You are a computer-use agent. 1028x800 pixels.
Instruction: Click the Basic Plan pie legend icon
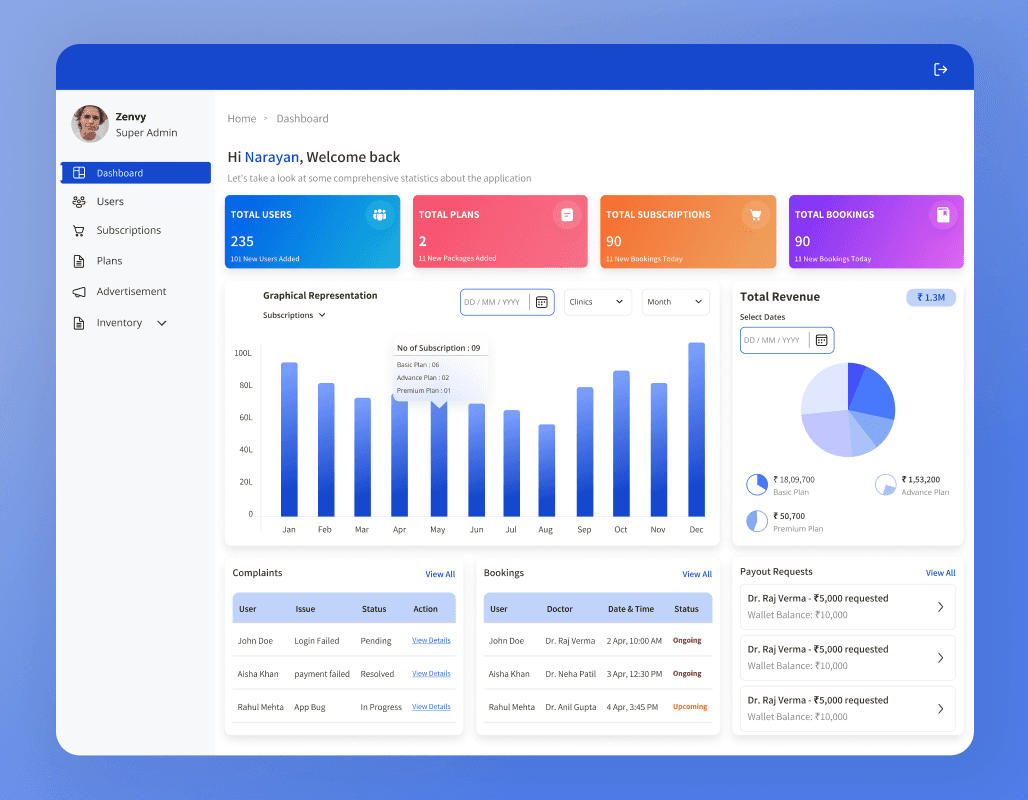pyautogui.click(x=757, y=485)
